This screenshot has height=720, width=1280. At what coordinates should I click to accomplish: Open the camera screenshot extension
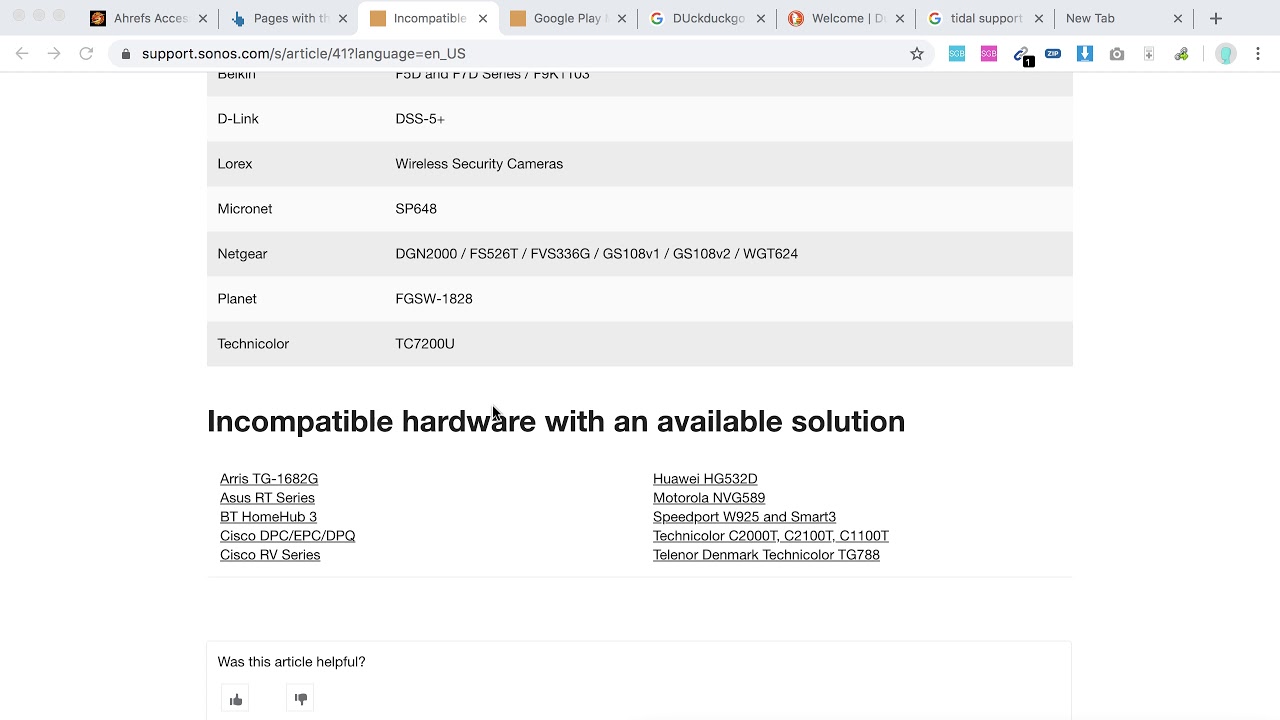[1117, 54]
